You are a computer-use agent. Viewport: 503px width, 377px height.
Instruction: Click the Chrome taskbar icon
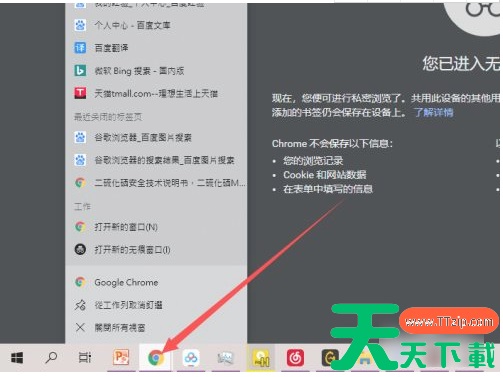156,358
